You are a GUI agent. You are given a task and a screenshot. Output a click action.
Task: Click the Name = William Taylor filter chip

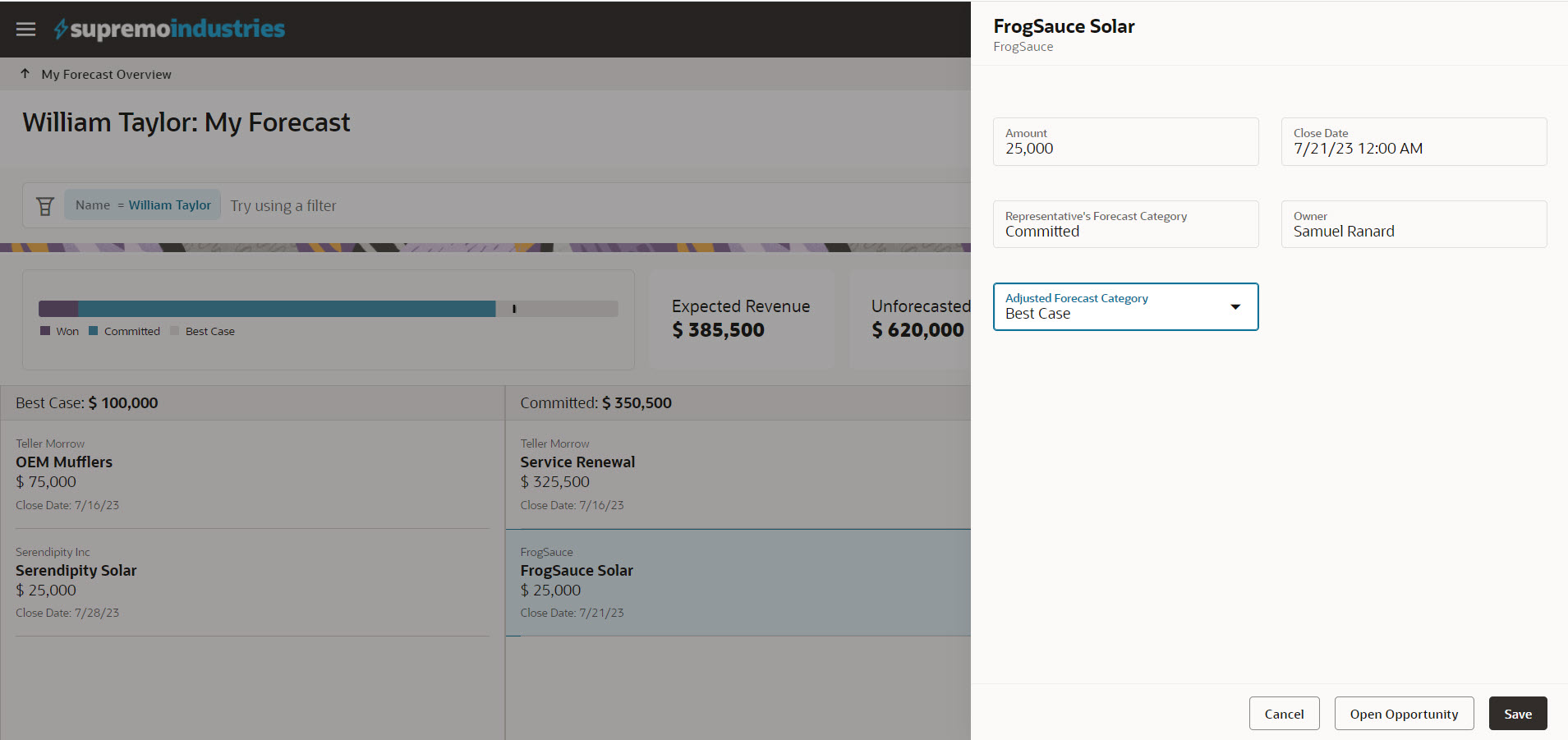pyautogui.click(x=143, y=205)
